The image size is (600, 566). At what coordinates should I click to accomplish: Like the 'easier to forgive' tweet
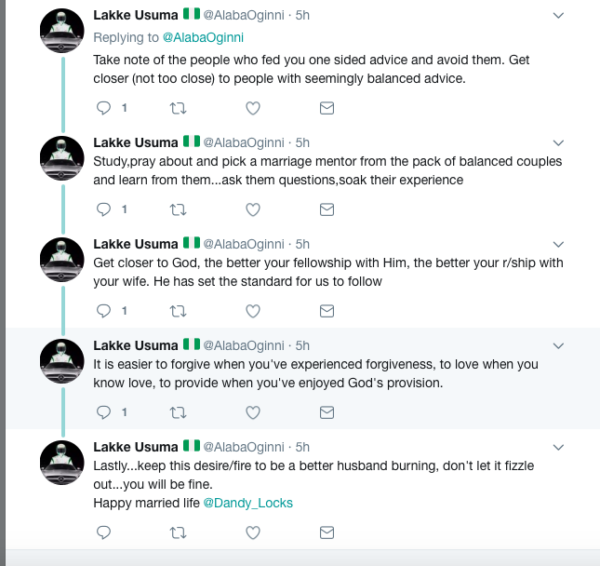tap(253, 413)
